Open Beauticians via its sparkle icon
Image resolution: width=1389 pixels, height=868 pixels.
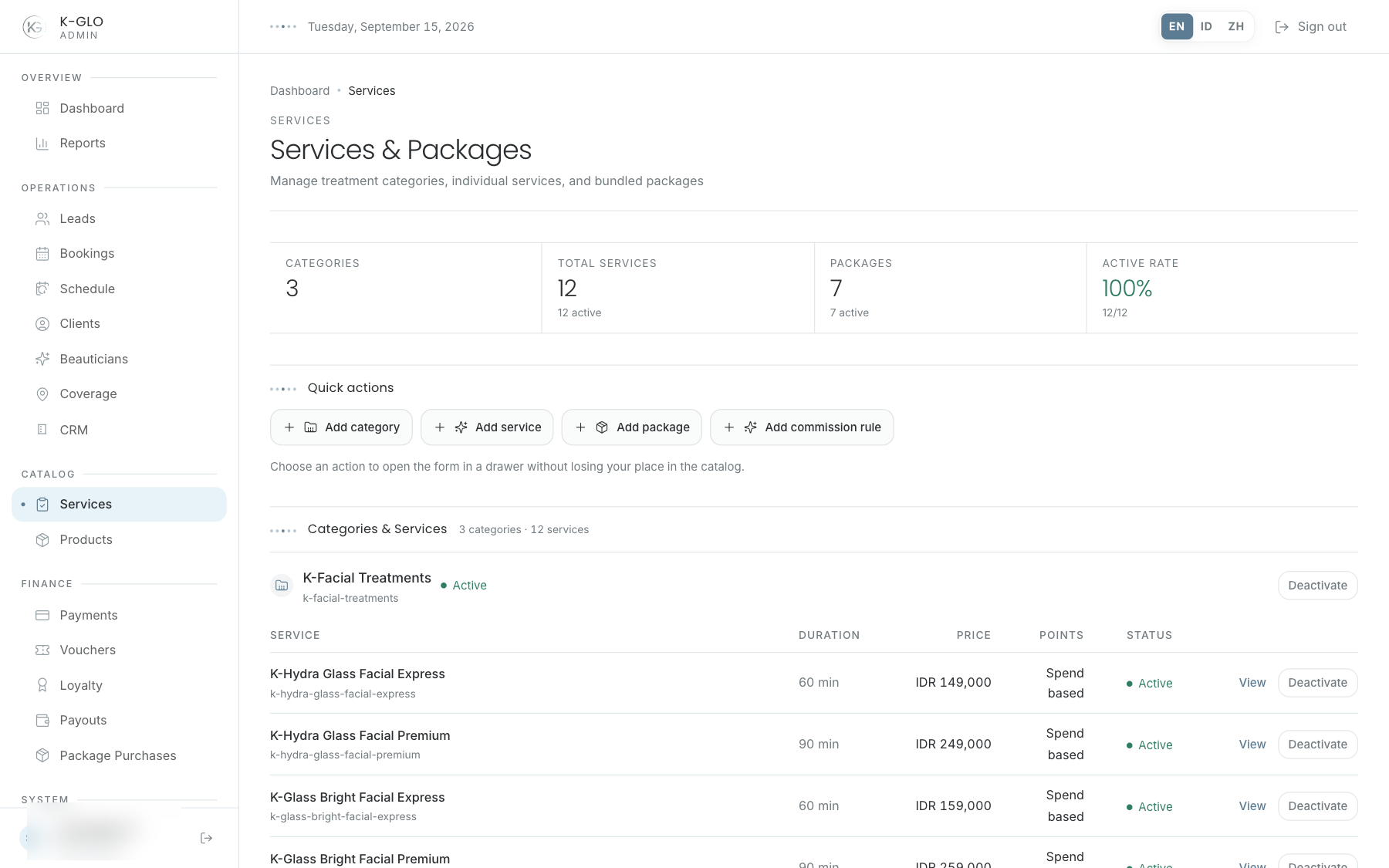click(x=42, y=359)
